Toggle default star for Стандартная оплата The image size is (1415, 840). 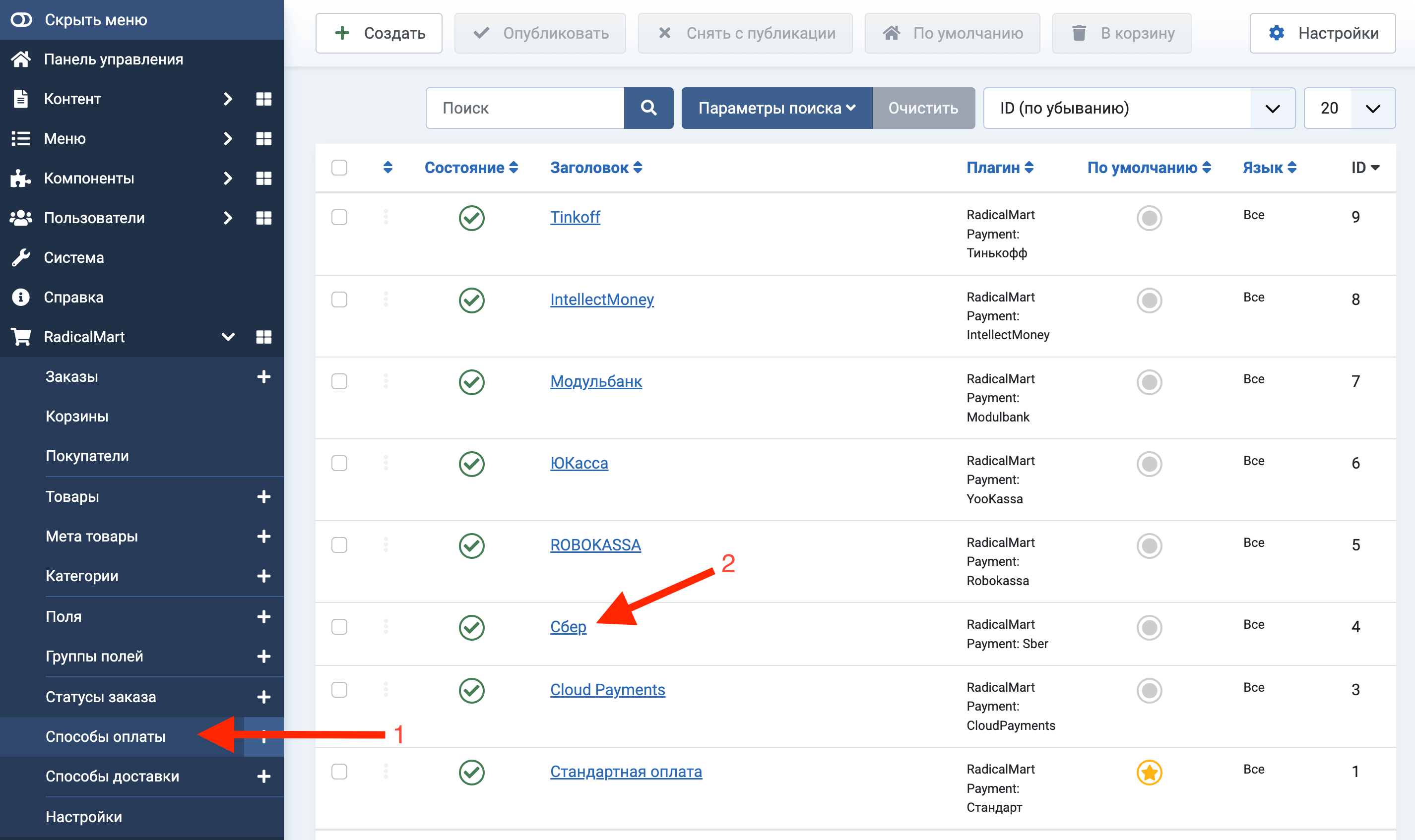point(1149,773)
